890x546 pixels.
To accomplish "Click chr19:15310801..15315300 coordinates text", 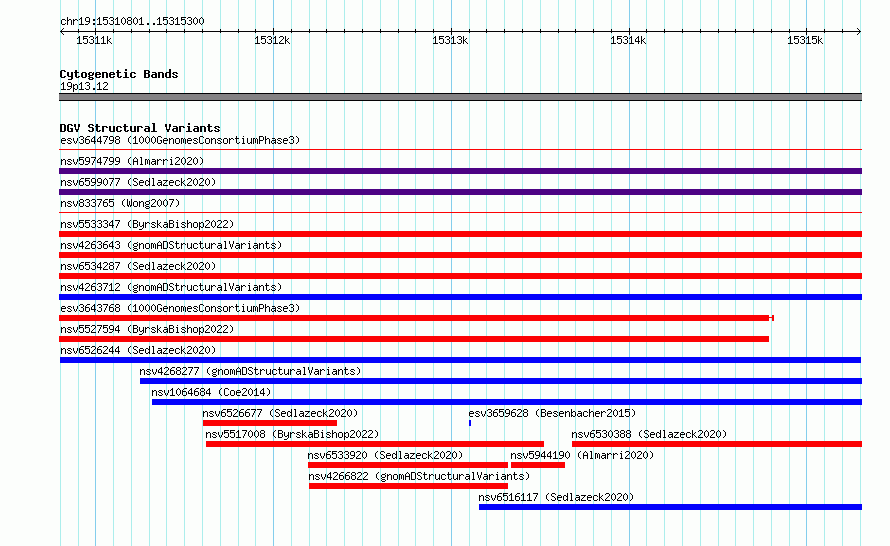I will point(132,21).
